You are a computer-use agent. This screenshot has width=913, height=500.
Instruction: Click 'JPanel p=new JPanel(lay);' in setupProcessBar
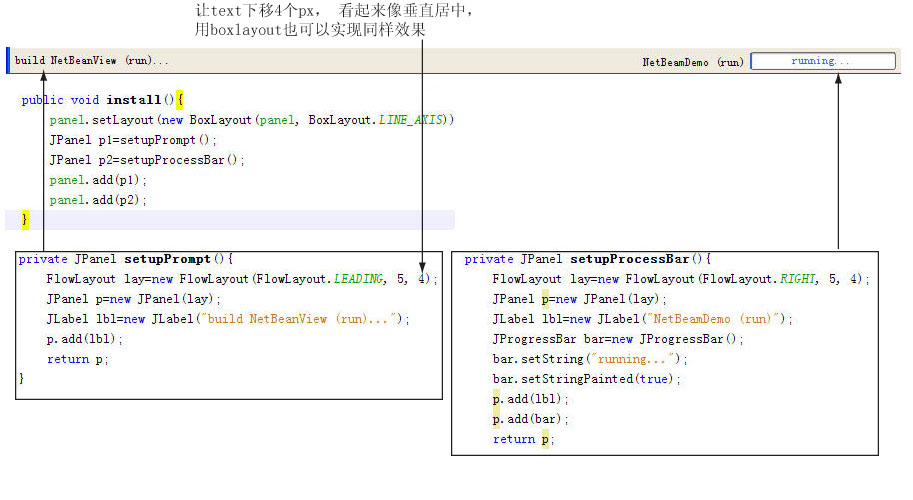click(579, 299)
